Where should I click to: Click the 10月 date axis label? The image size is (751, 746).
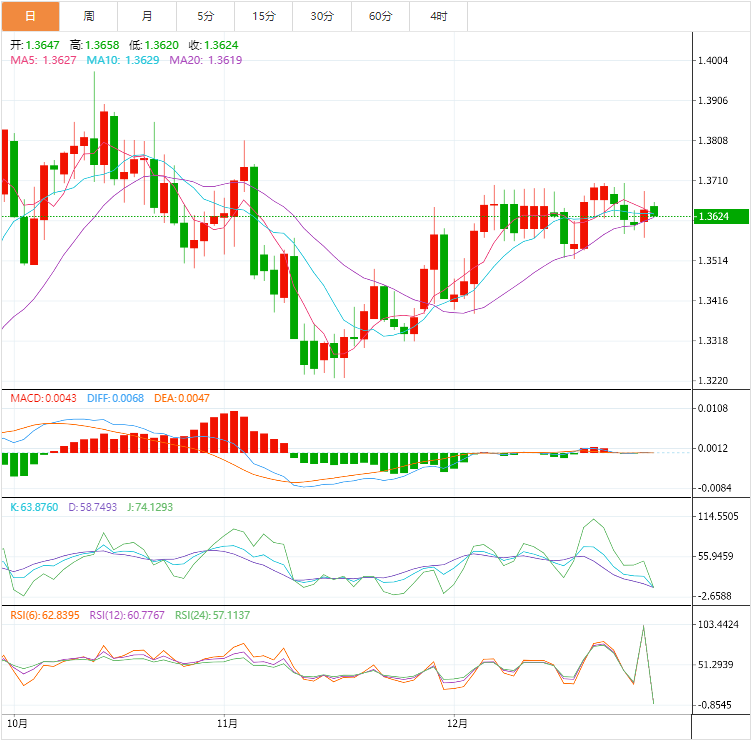point(18,723)
